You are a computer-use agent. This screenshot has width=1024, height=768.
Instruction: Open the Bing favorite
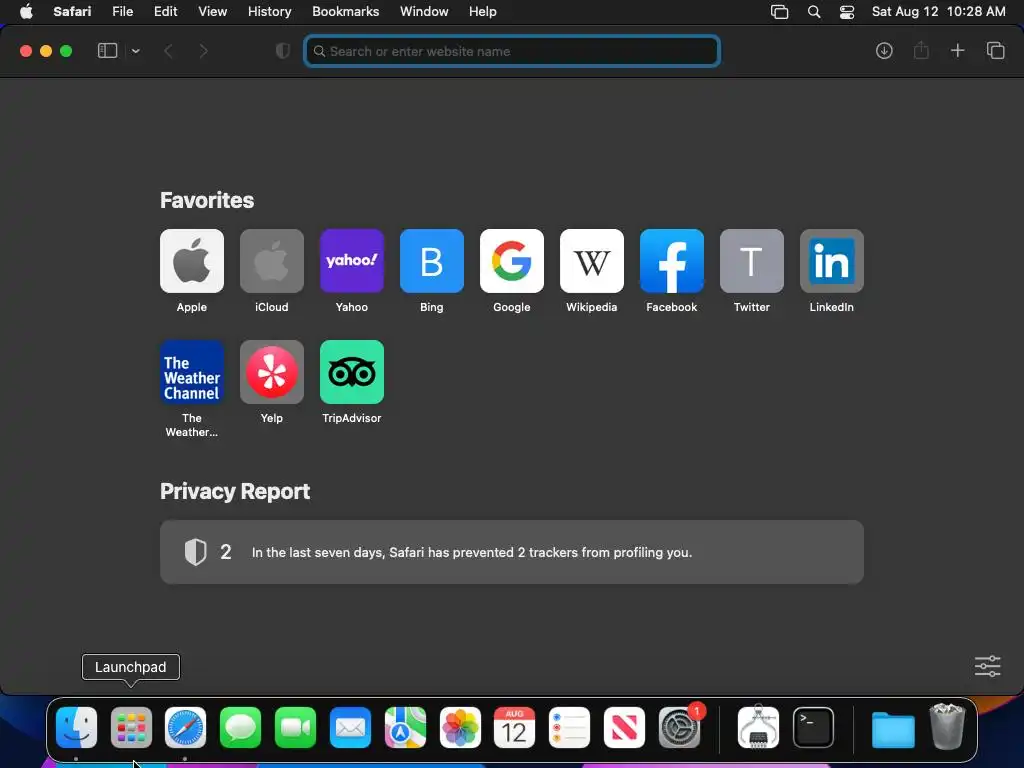pos(432,261)
